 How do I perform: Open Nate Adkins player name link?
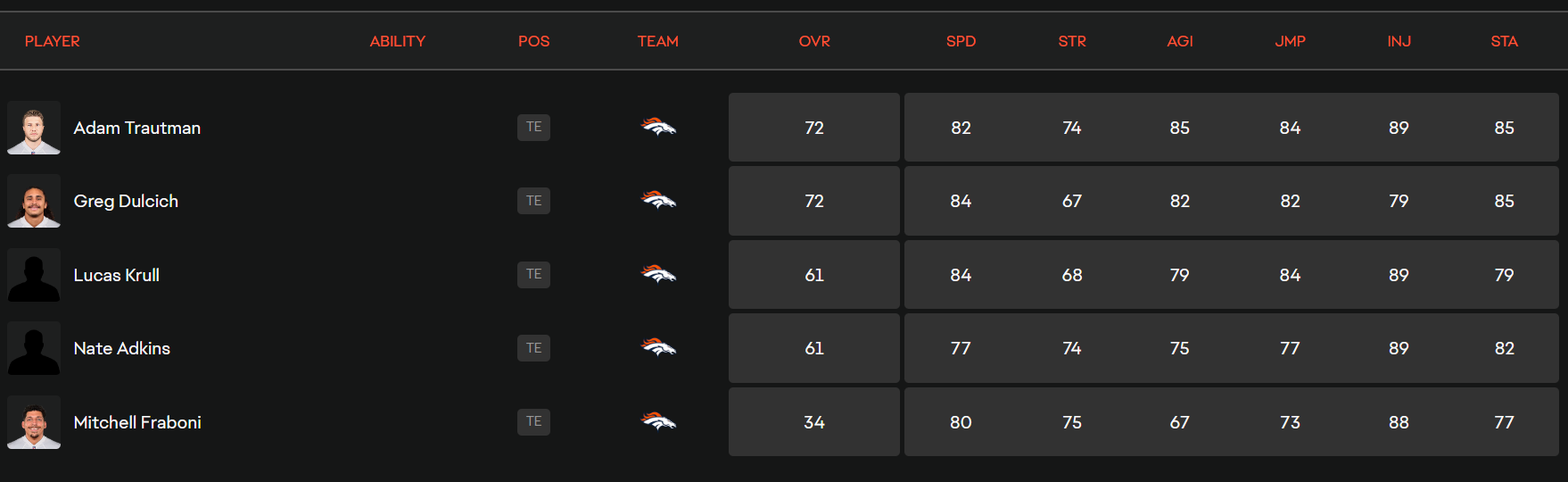click(122, 348)
